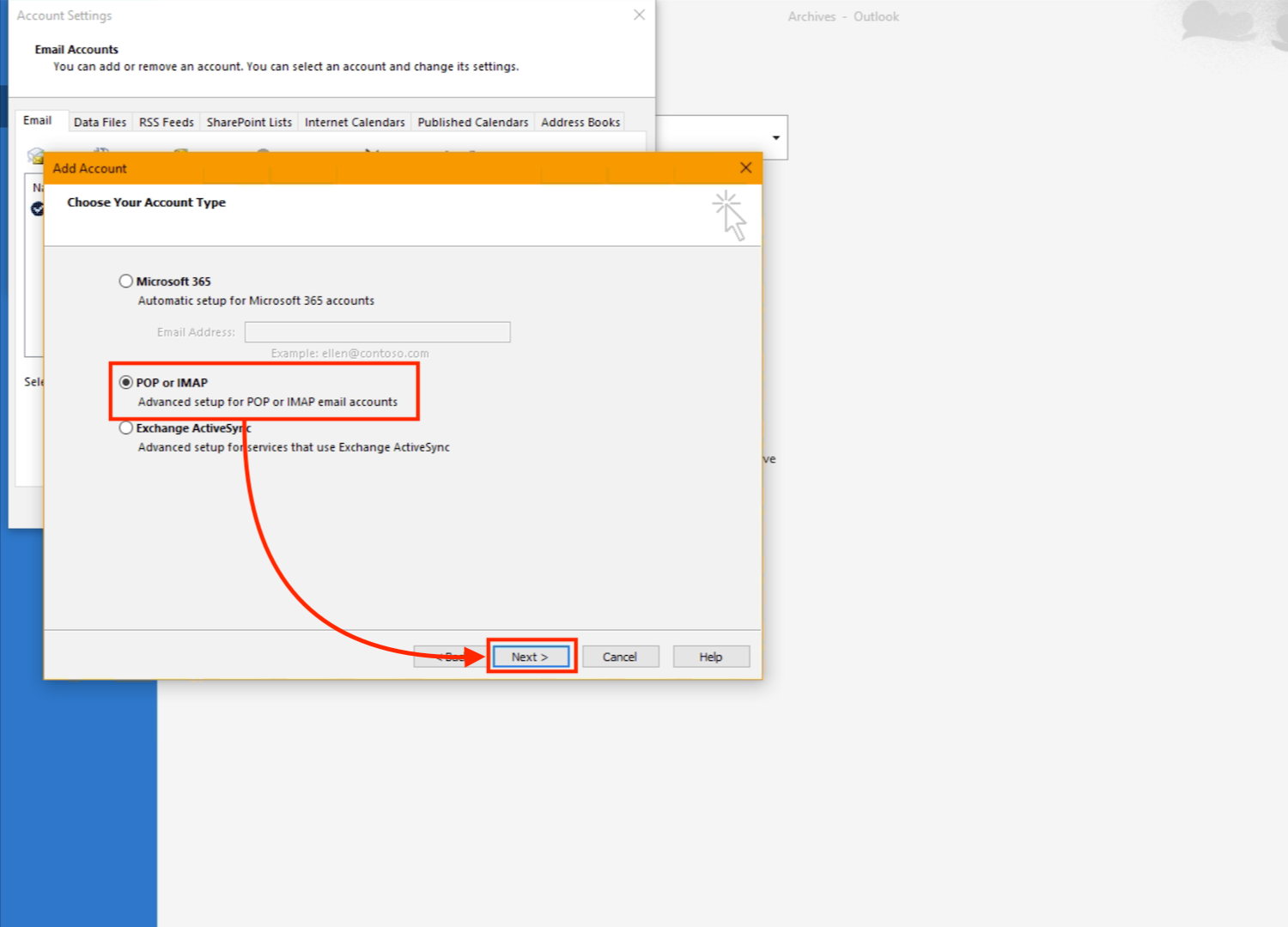Switch to the Data Files tab
The height and width of the screenshot is (927, 1288).
pos(100,123)
